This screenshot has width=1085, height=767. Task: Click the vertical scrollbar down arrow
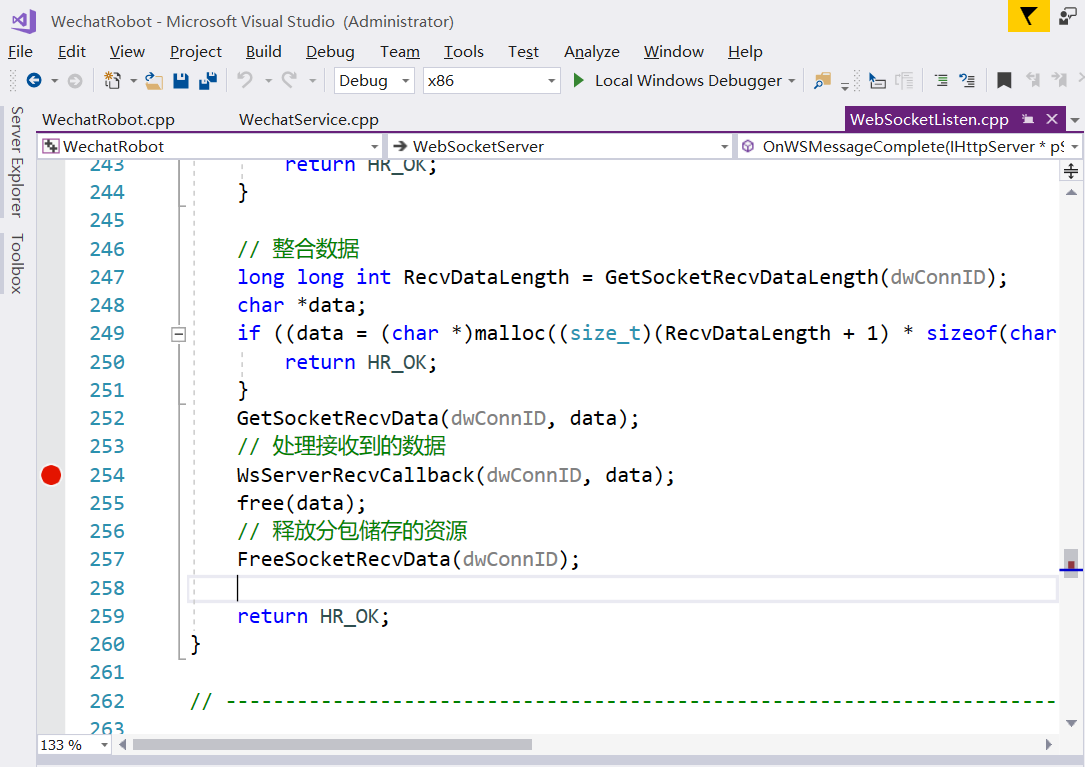1071,723
